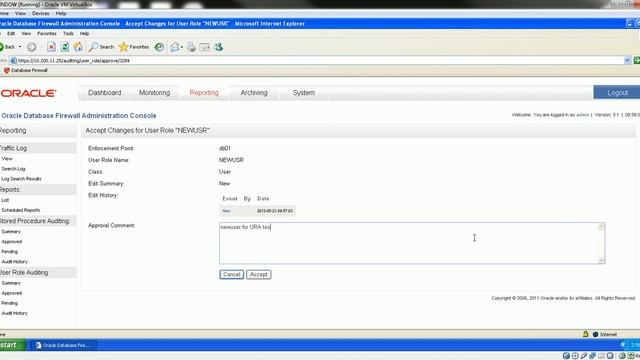Screen dimensions: 640x360
Task: Click the Print toolbar icon
Action: (191, 47)
